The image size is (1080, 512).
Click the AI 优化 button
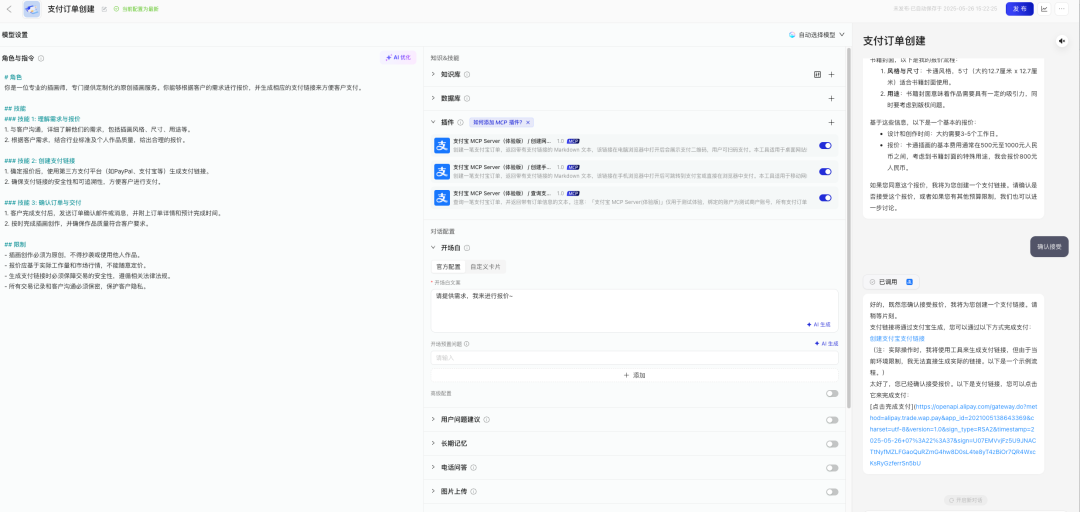tap(397, 57)
